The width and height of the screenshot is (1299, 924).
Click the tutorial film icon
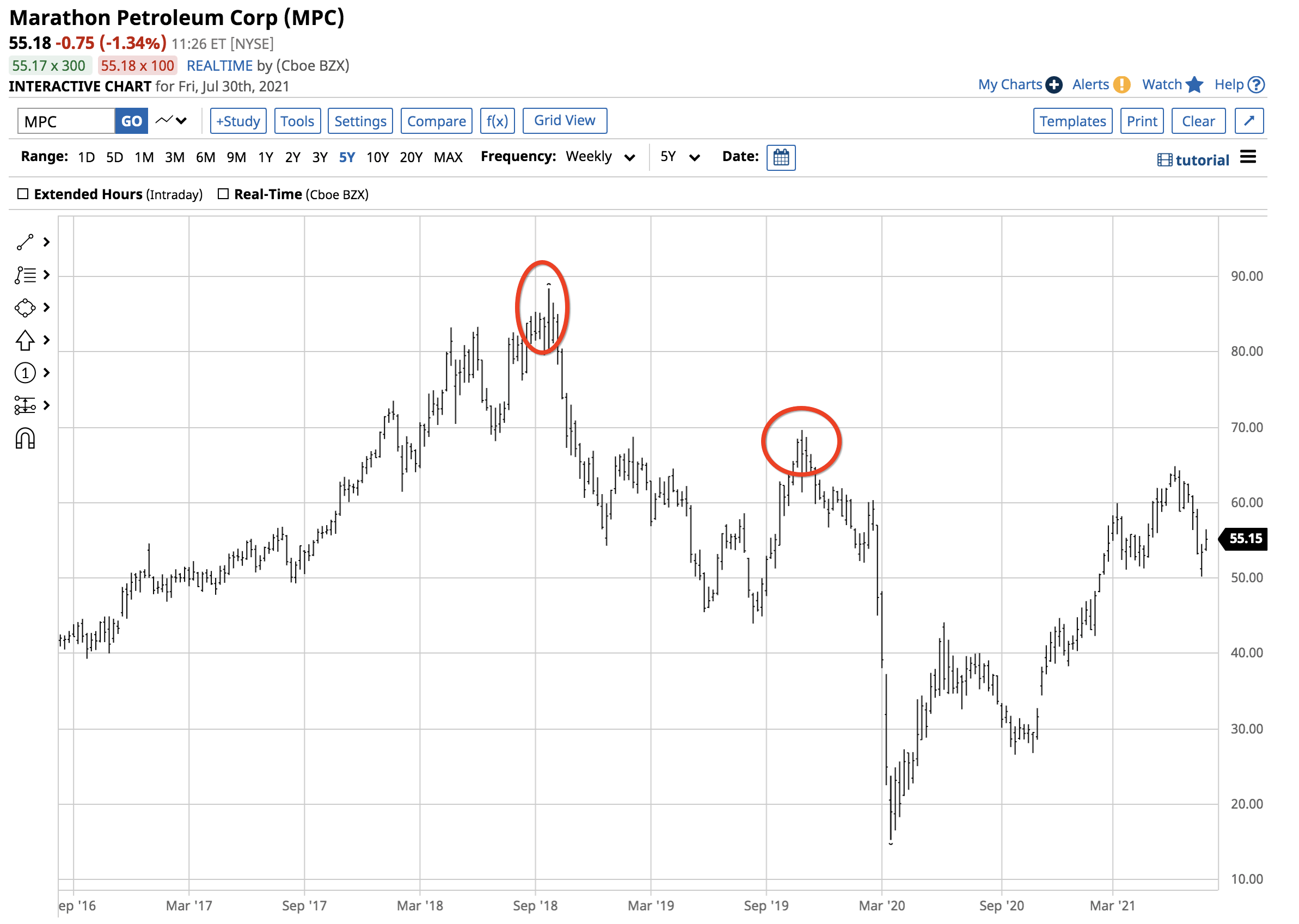(1164, 160)
